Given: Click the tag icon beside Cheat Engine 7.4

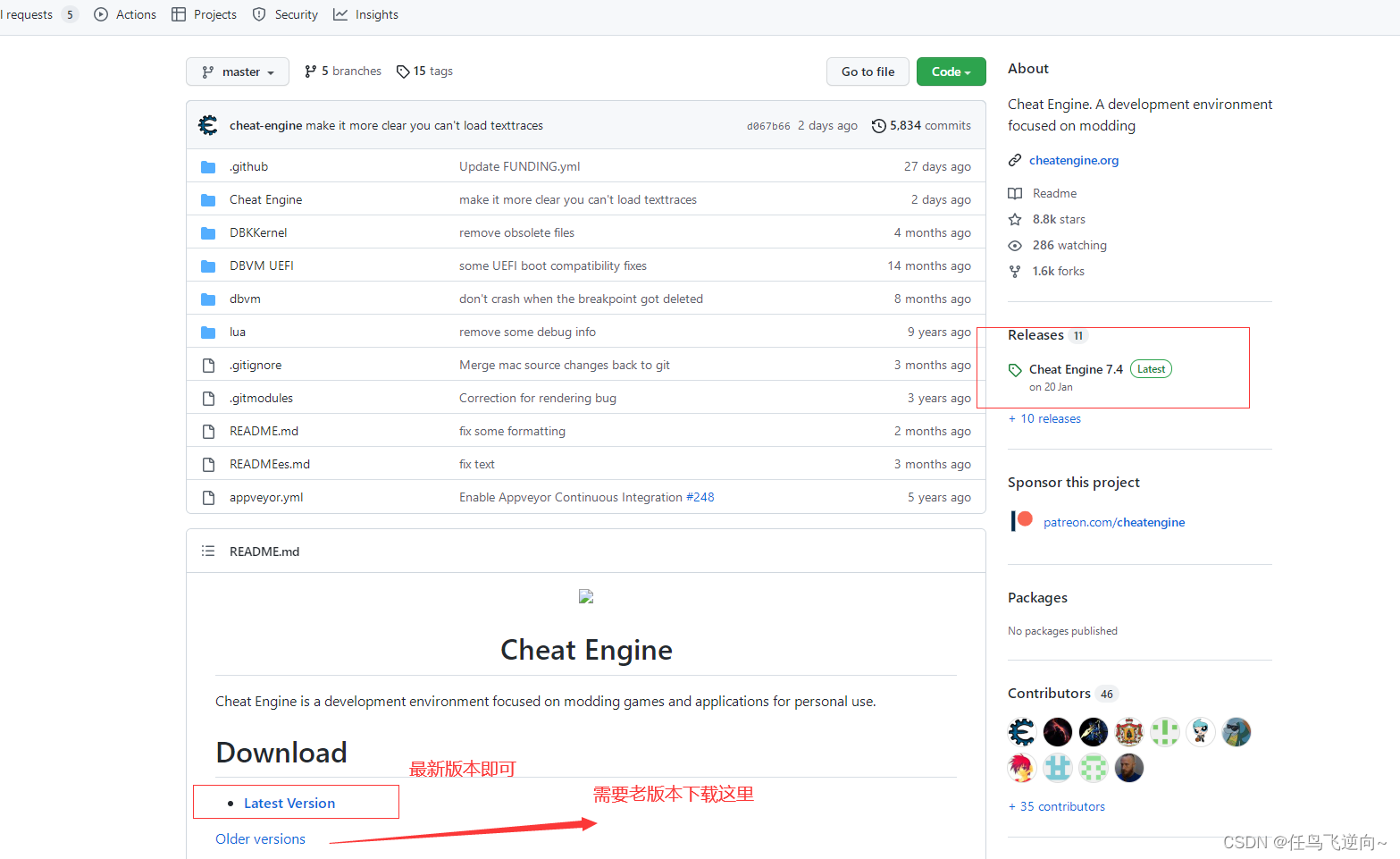Looking at the screenshot, I should (1015, 370).
